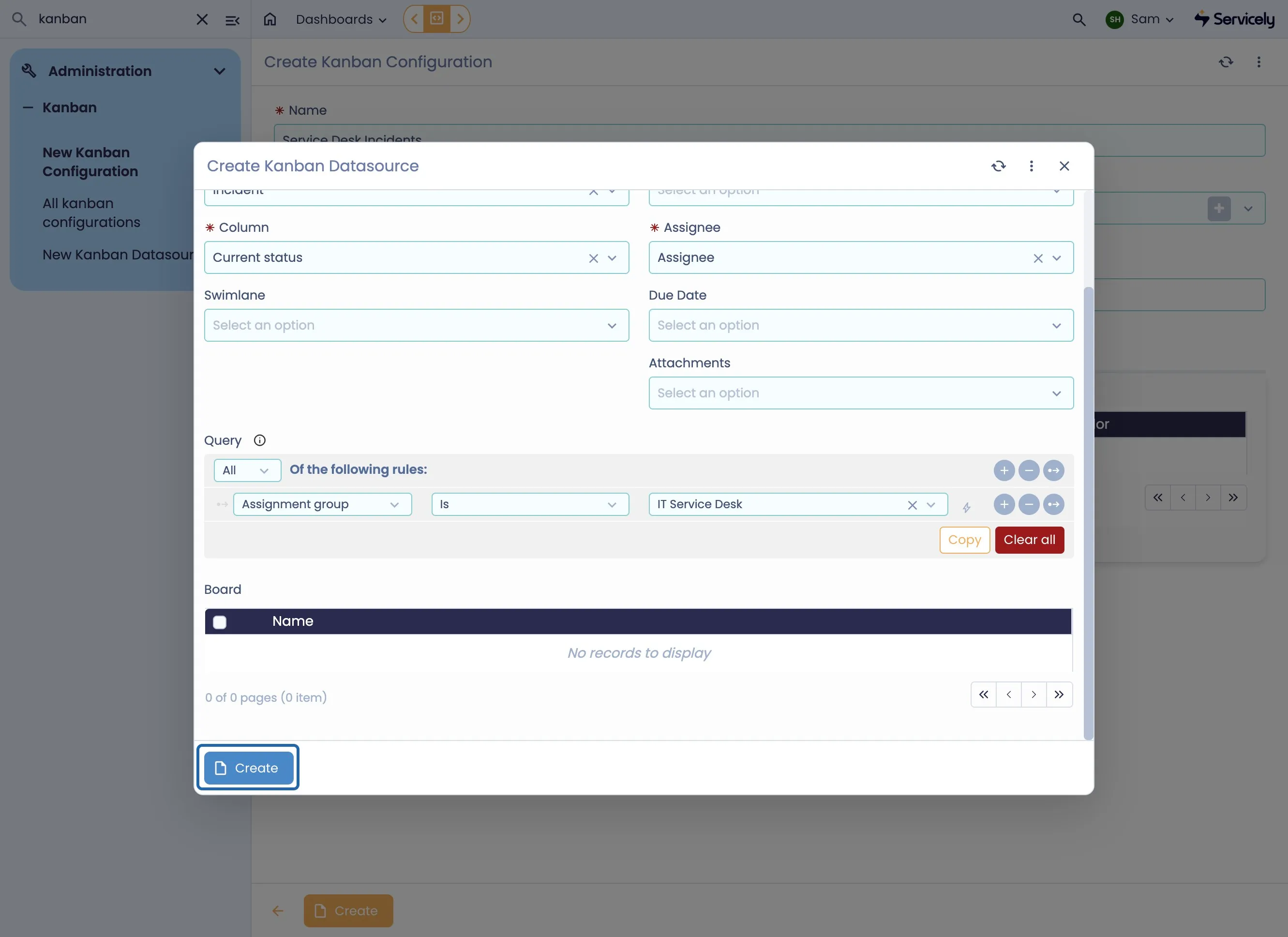Image resolution: width=1288 pixels, height=937 pixels.
Task: Open global search in the top bar
Action: coord(1078,19)
